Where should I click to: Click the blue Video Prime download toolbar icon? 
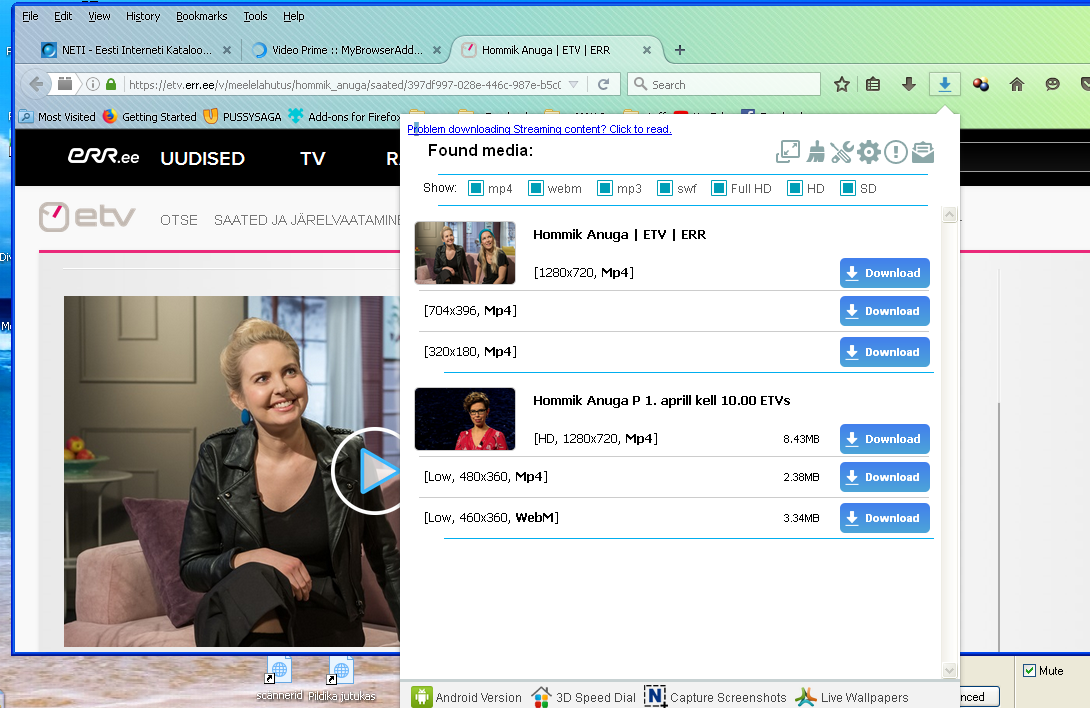945,85
